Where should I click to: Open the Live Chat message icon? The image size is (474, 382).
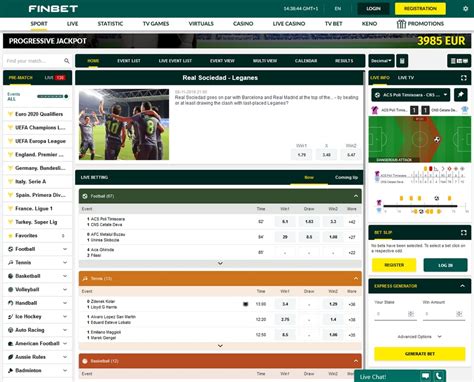tap(425, 376)
